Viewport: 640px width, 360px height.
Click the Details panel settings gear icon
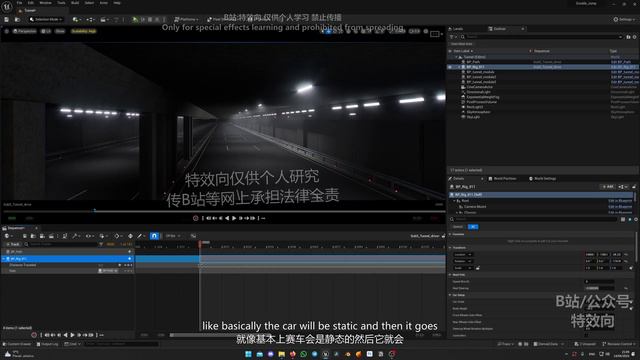tap(636, 219)
